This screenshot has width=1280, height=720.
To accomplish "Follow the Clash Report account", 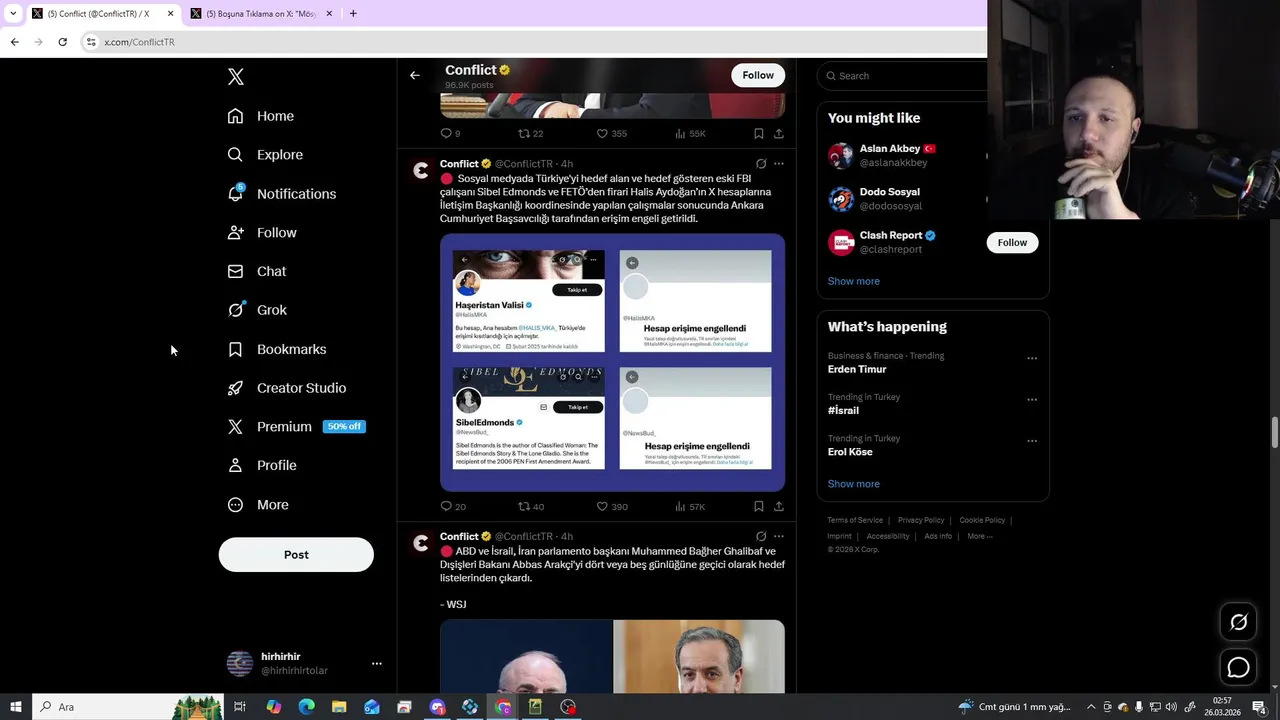I will [x=1012, y=243].
